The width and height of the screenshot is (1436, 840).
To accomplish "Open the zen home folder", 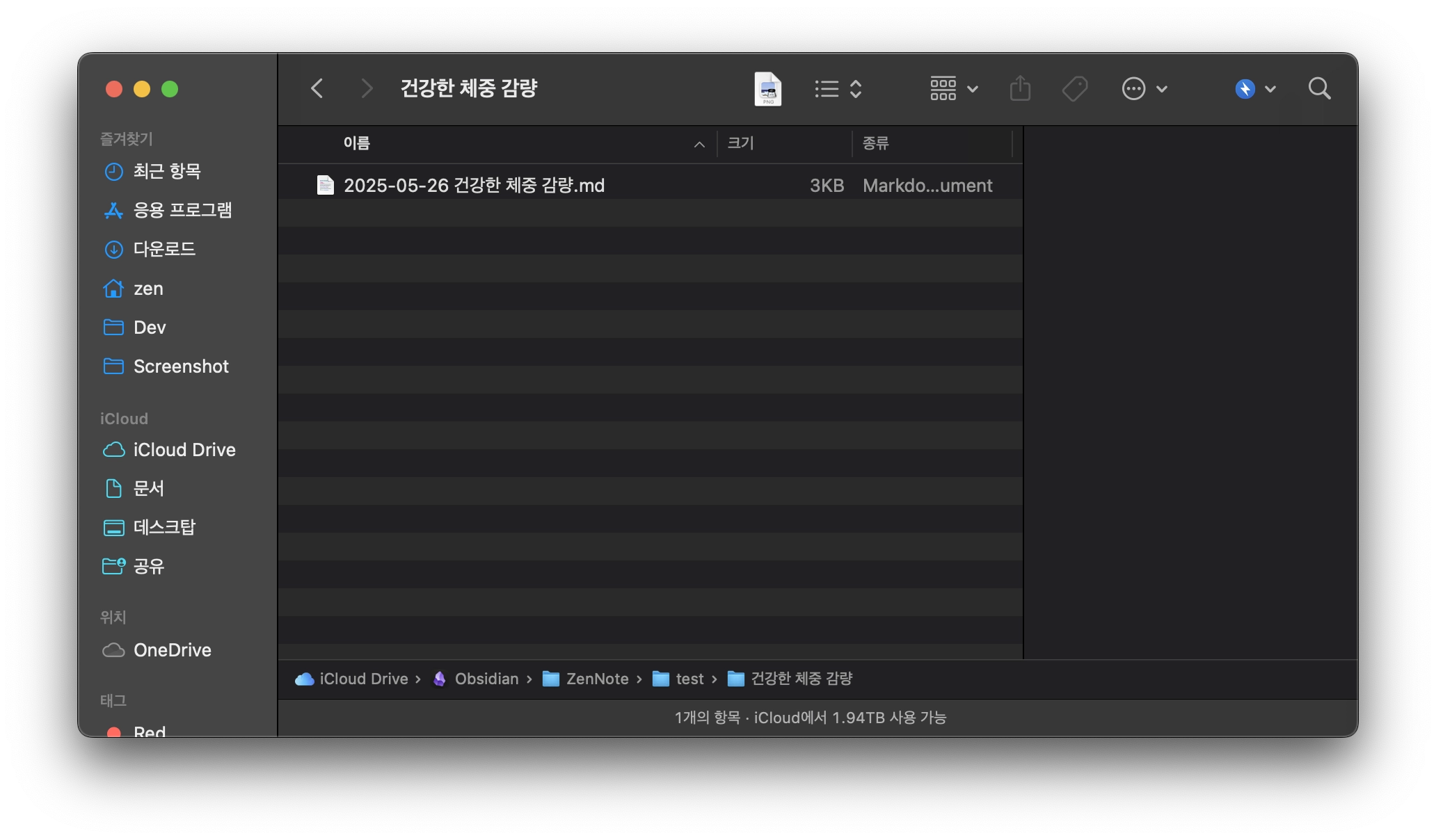I will pyautogui.click(x=148, y=289).
